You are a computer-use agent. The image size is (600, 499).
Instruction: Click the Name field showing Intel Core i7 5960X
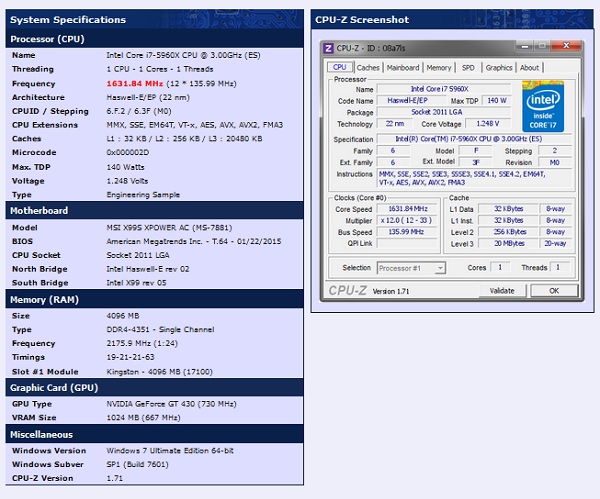444,89
